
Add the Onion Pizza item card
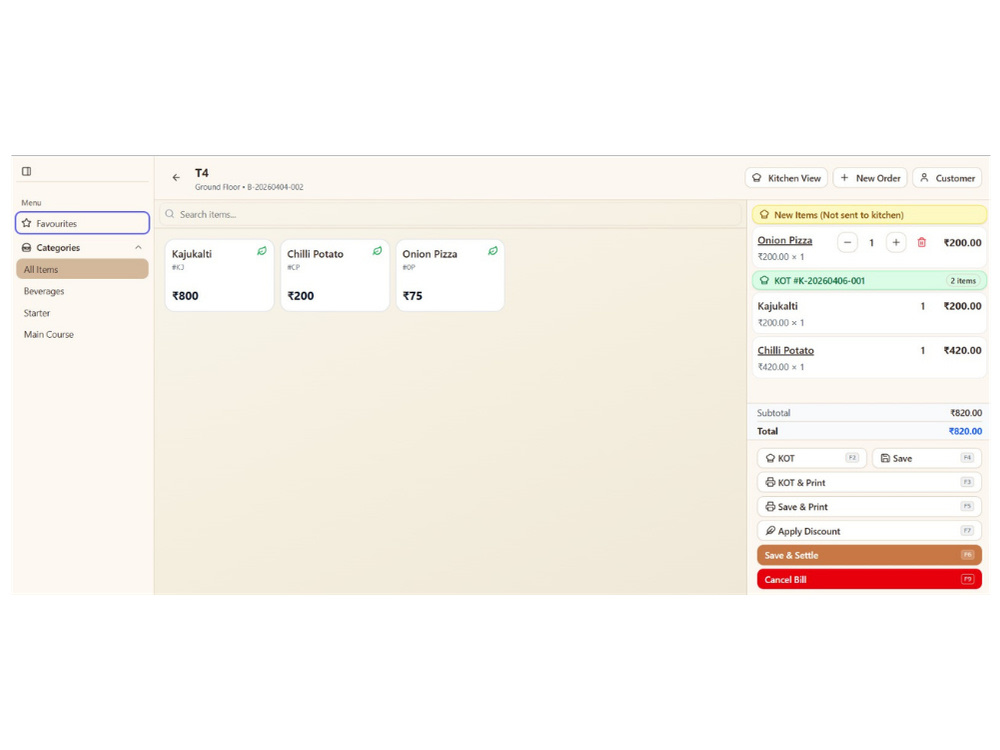click(450, 276)
